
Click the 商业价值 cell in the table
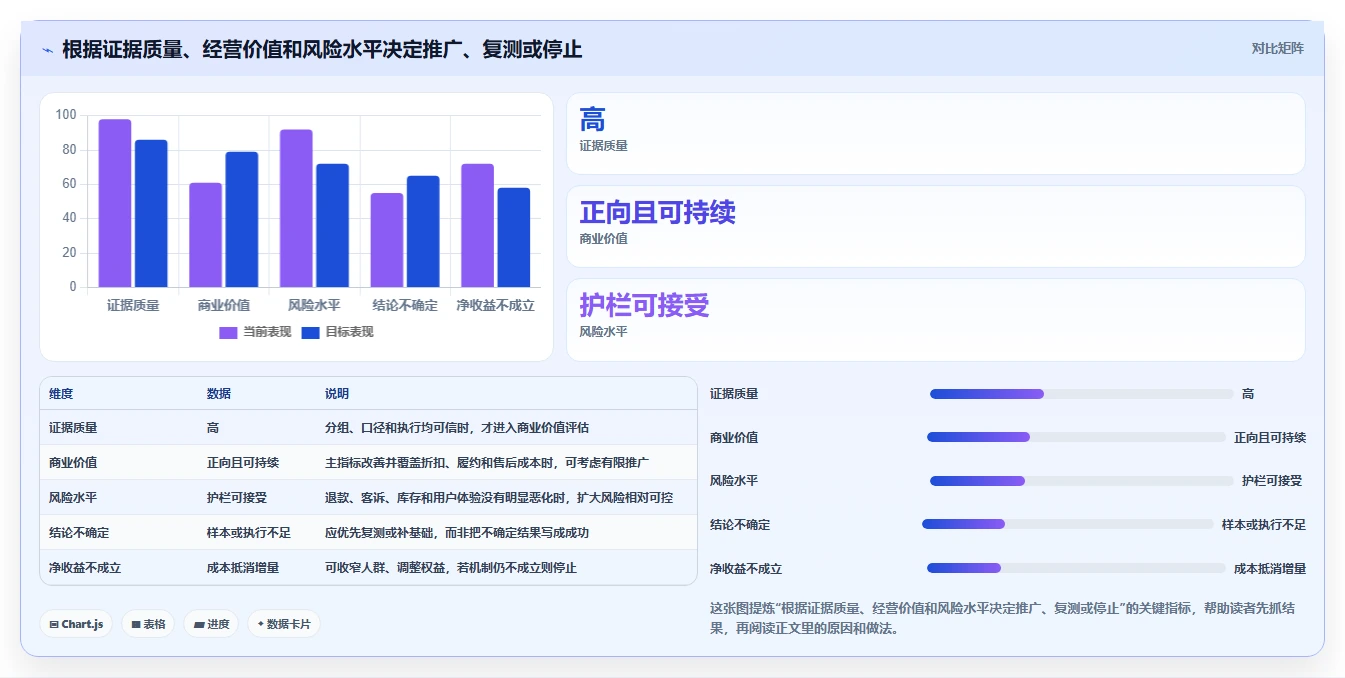(73, 463)
